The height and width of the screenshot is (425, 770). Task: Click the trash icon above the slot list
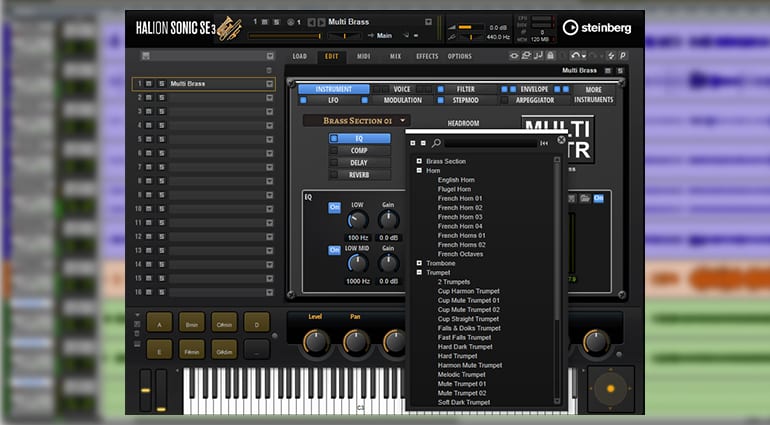(269, 70)
